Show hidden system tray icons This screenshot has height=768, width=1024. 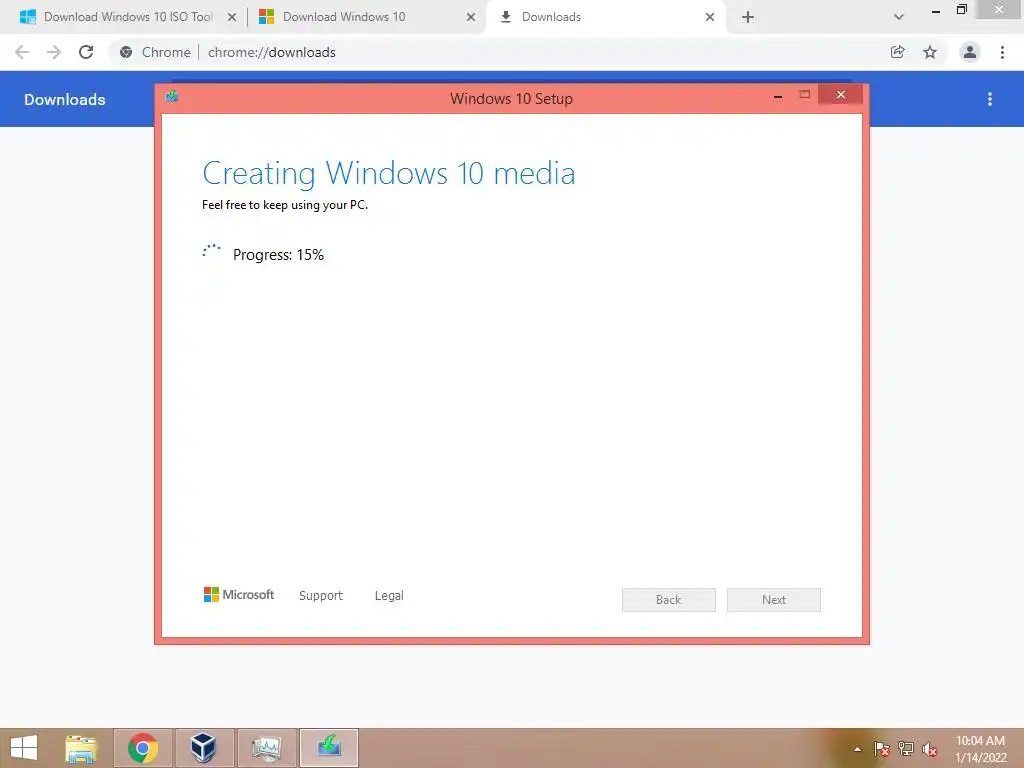(x=857, y=749)
